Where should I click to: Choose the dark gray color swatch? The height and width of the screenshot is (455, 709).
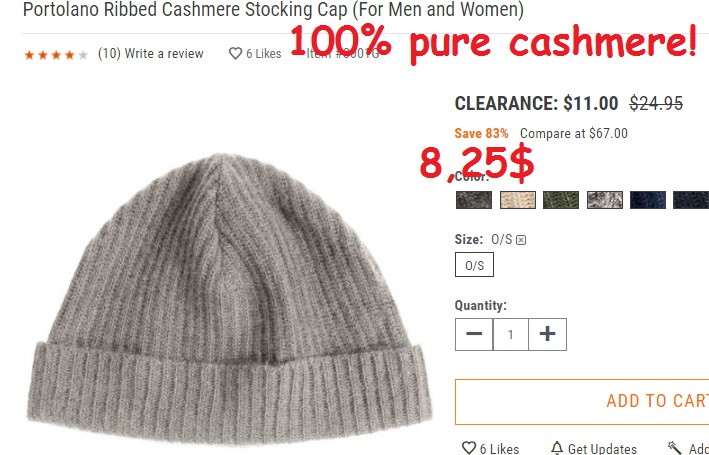(x=473, y=200)
